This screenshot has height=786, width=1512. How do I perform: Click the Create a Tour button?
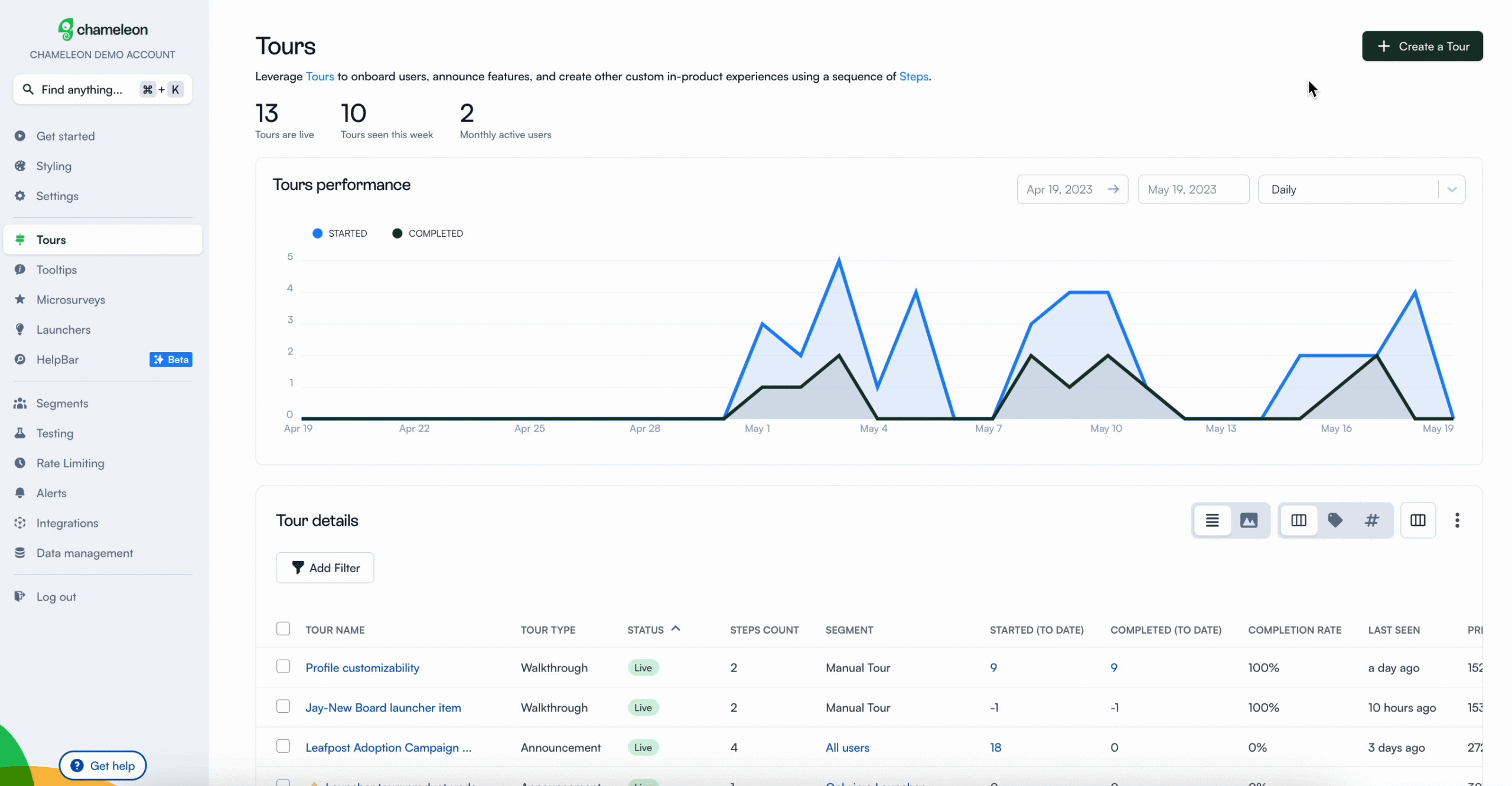pos(1422,46)
